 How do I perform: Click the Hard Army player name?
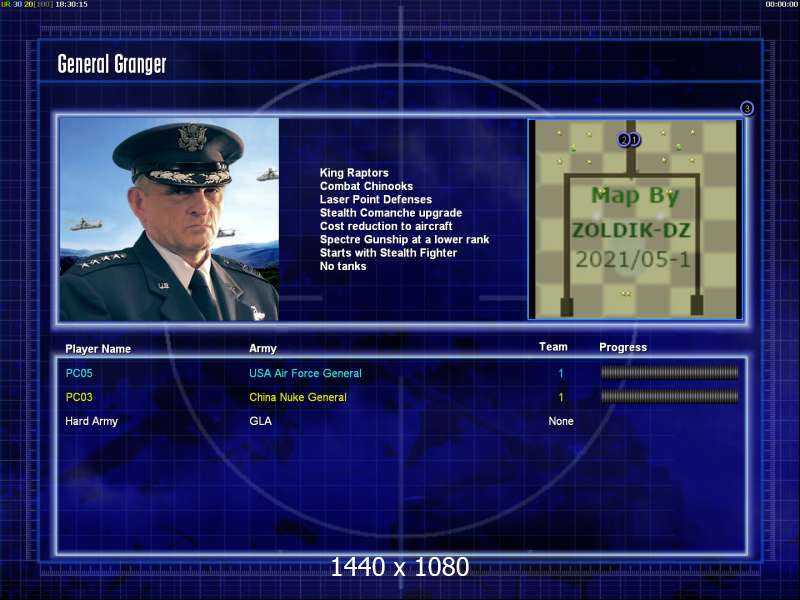[x=91, y=421]
